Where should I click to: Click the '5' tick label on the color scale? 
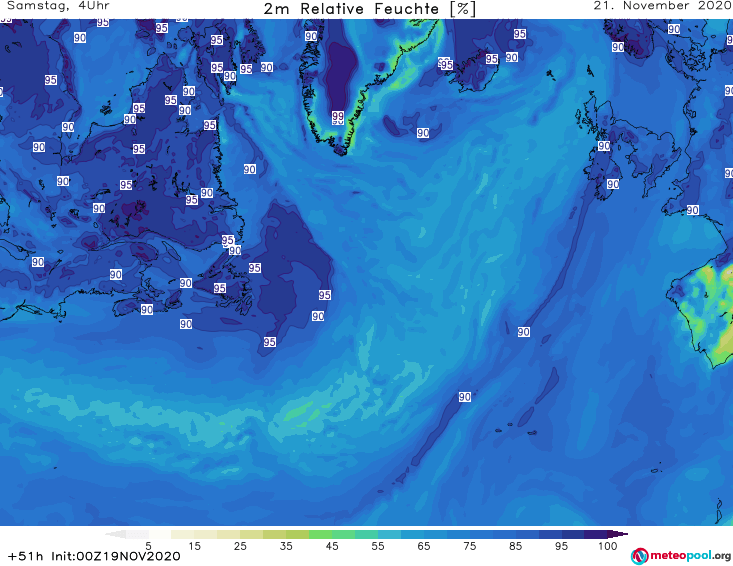pos(148,546)
